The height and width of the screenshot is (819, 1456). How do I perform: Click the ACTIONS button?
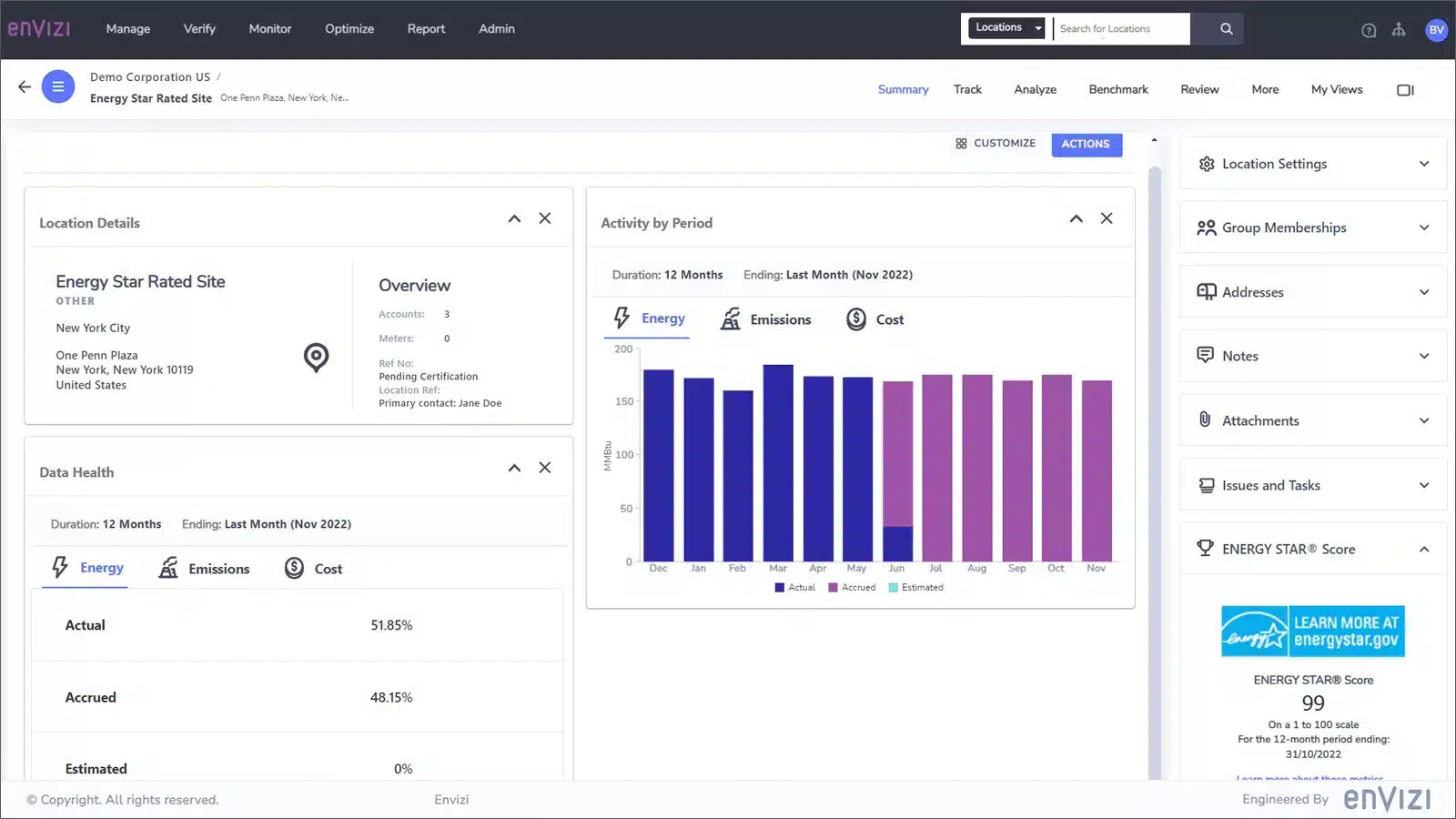coord(1086,144)
